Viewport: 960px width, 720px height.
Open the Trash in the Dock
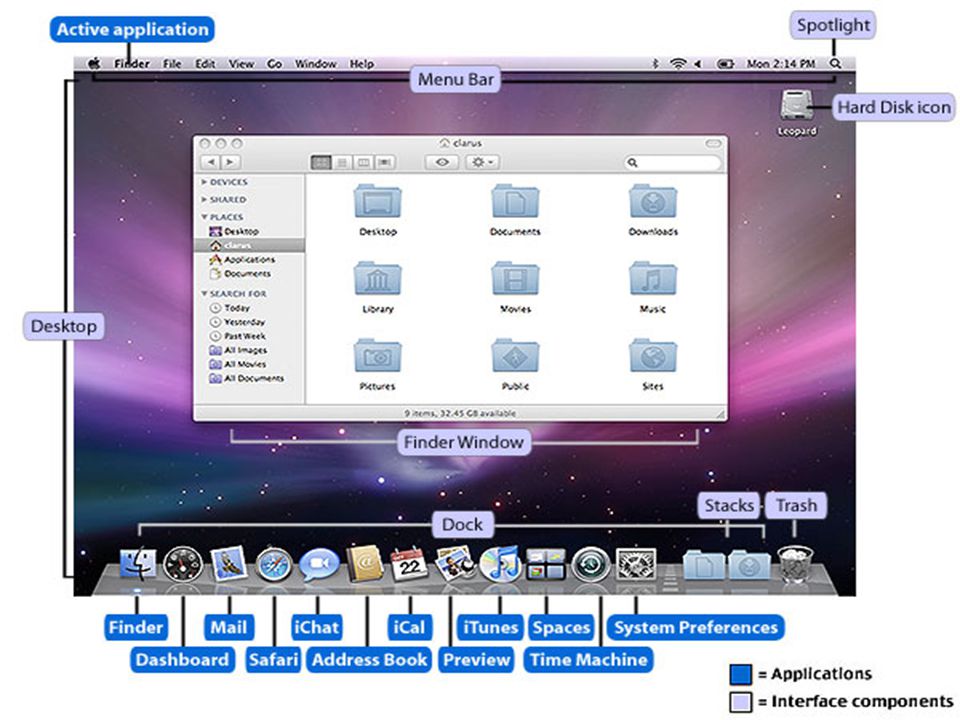(795, 564)
